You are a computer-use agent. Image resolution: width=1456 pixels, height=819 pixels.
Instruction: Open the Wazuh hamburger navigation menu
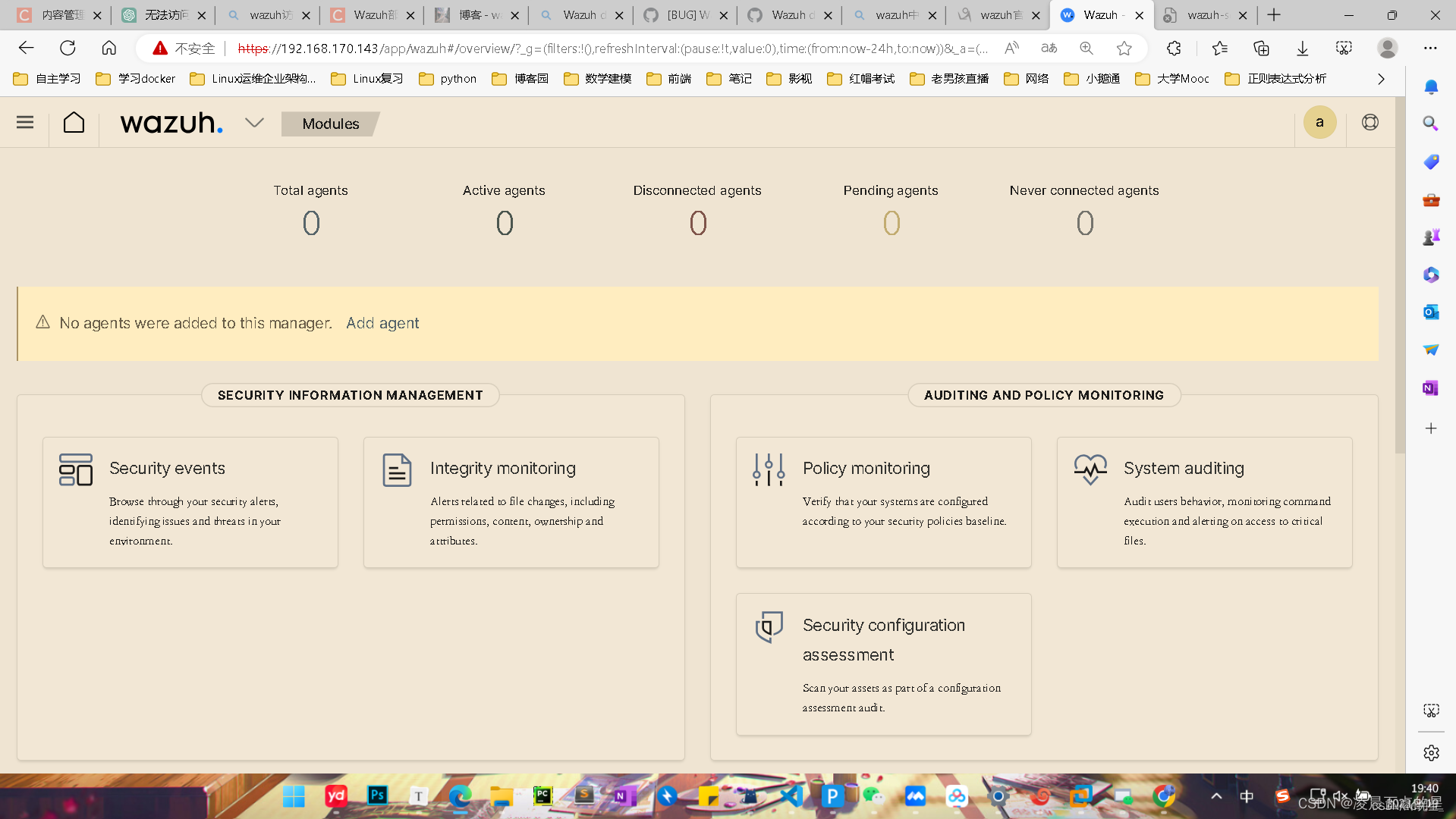click(25, 122)
